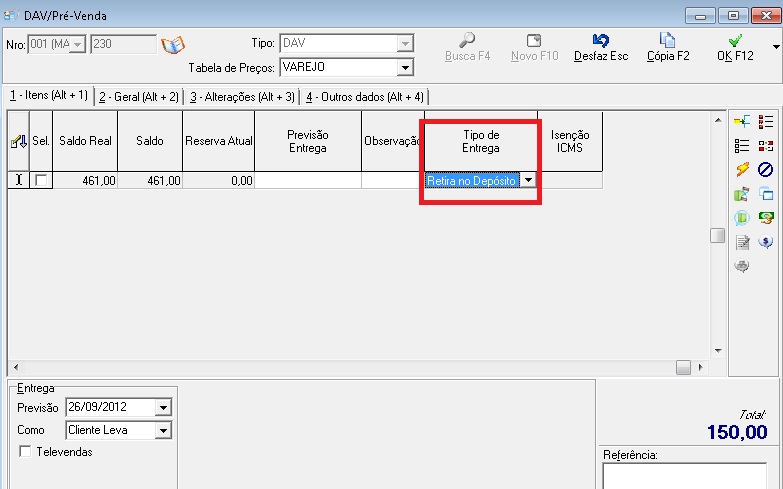Click the Desfaz Esc undo button
The width and height of the screenshot is (783, 489).
coord(601,48)
